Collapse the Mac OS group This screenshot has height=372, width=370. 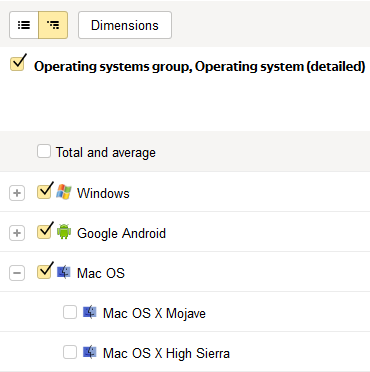(x=17, y=273)
